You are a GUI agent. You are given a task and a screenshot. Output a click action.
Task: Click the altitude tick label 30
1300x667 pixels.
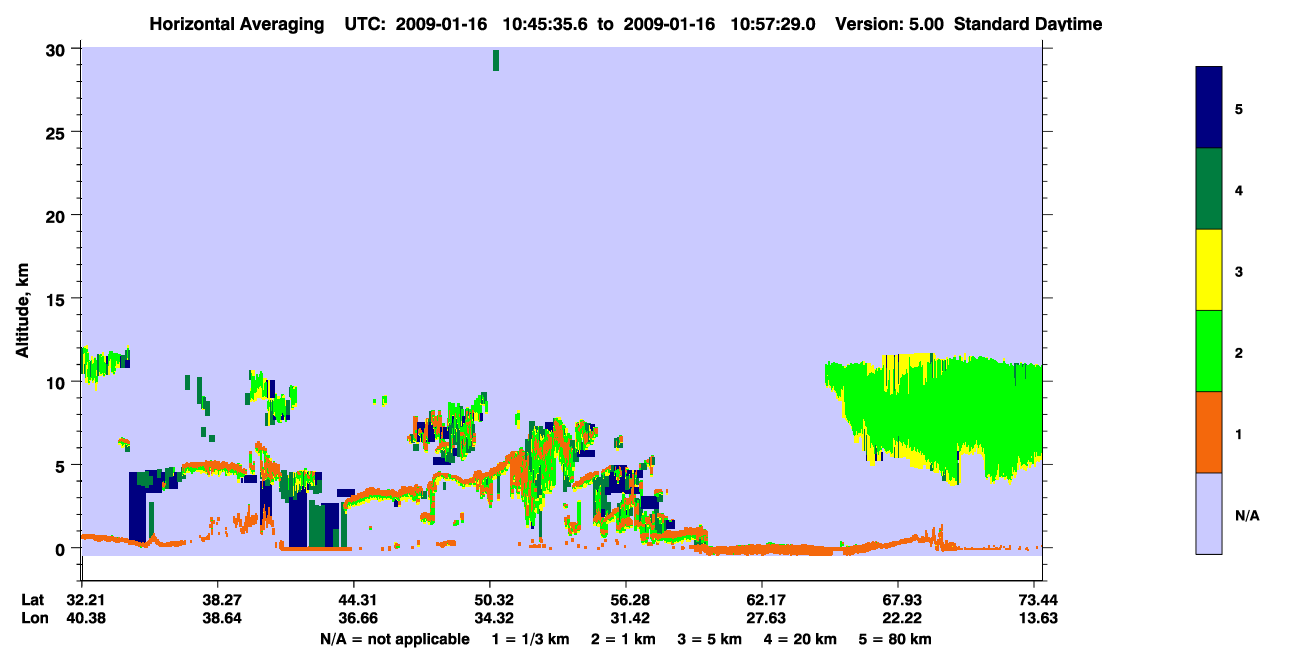coord(57,50)
